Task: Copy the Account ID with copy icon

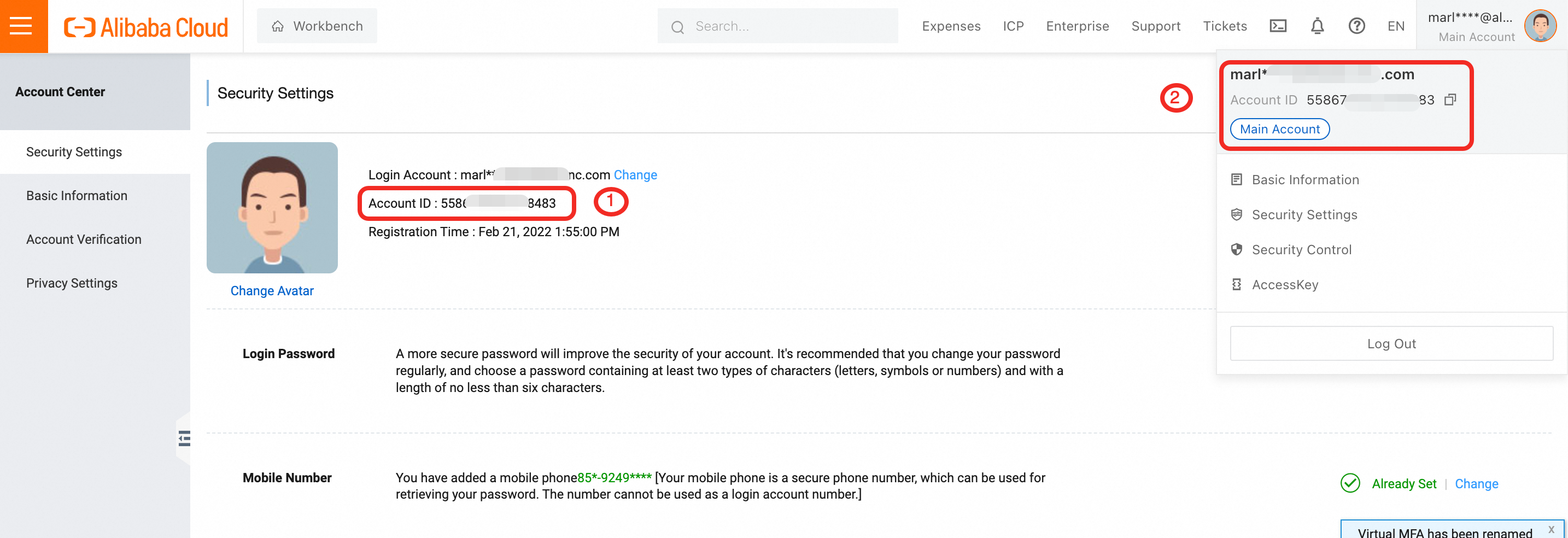Action: [x=1450, y=100]
